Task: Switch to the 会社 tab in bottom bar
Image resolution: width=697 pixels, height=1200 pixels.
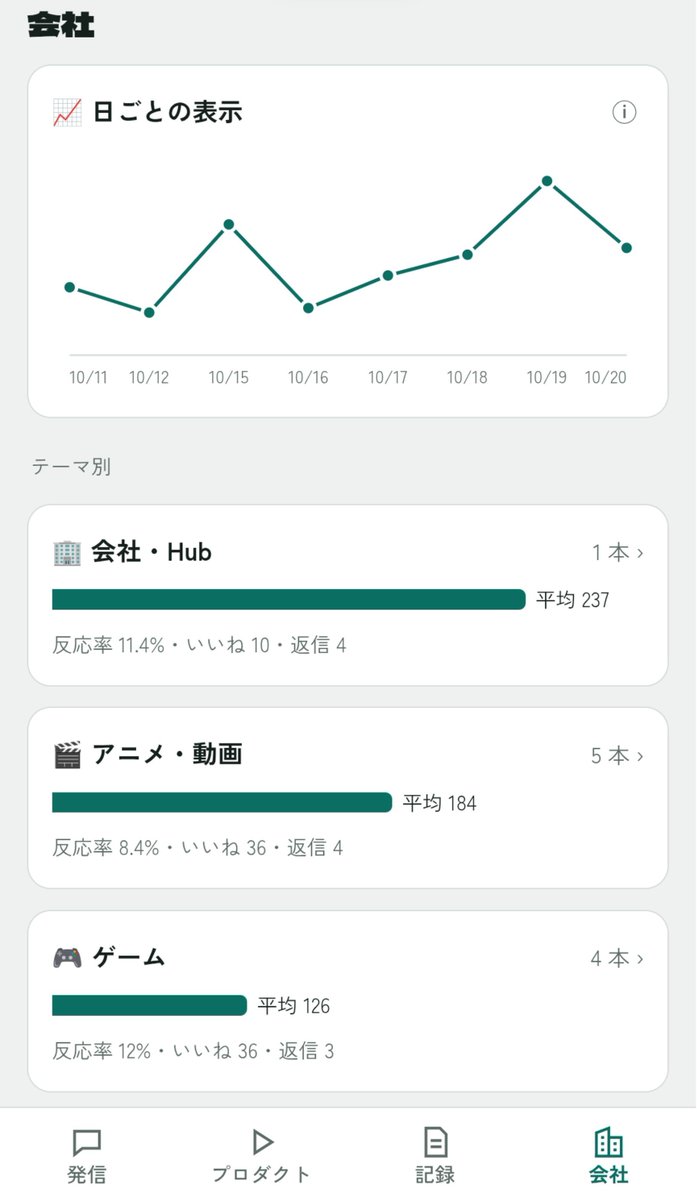Action: tap(609, 1155)
